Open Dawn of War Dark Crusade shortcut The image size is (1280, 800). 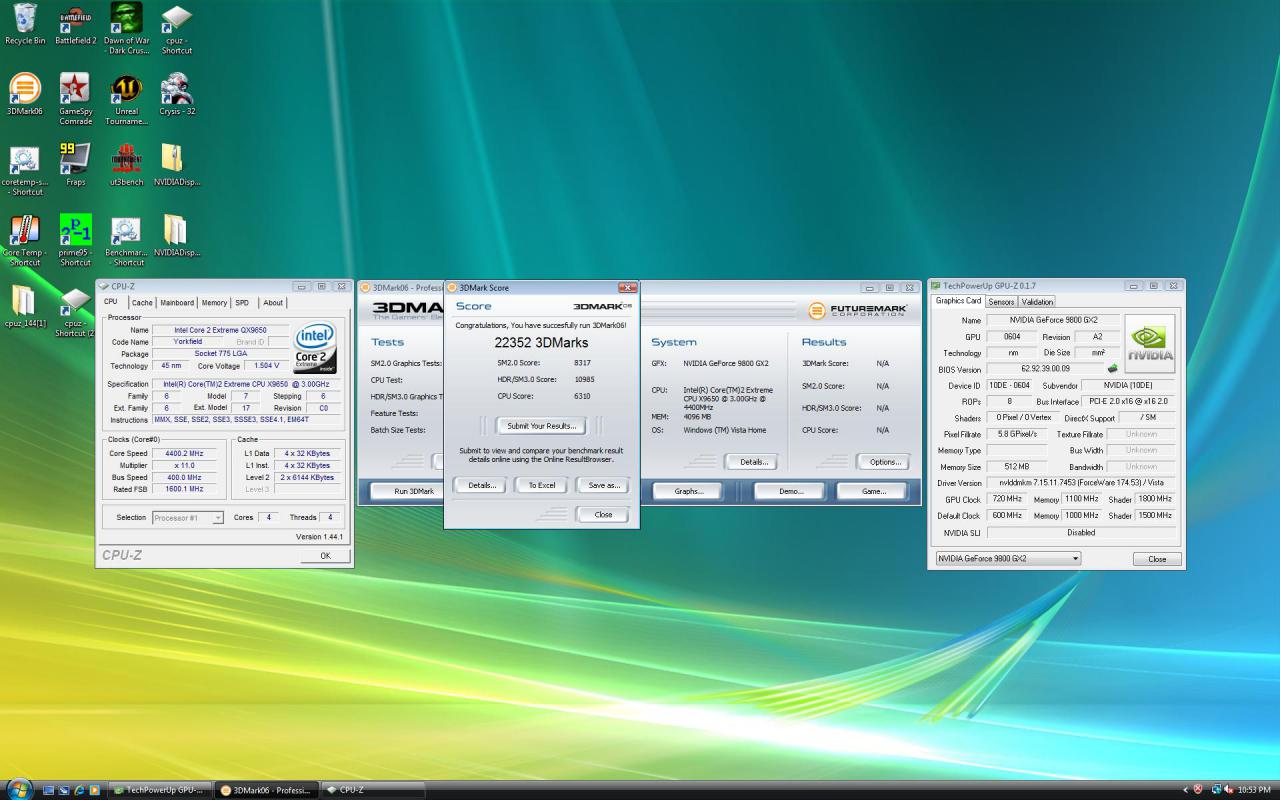click(126, 28)
